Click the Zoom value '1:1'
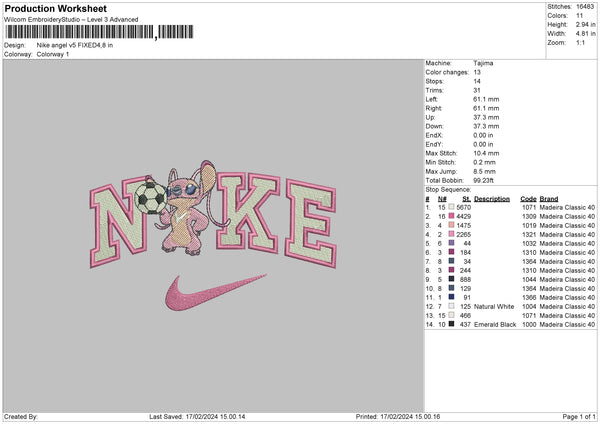The width and height of the screenshot is (600, 424). tap(580, 42)
